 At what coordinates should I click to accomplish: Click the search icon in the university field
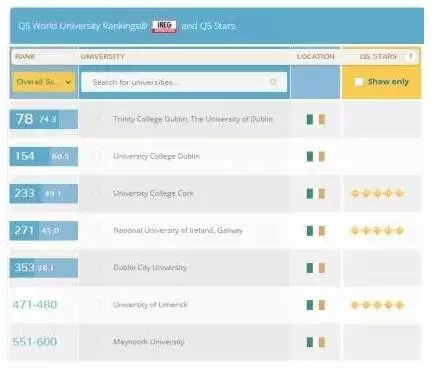point(273,82)
